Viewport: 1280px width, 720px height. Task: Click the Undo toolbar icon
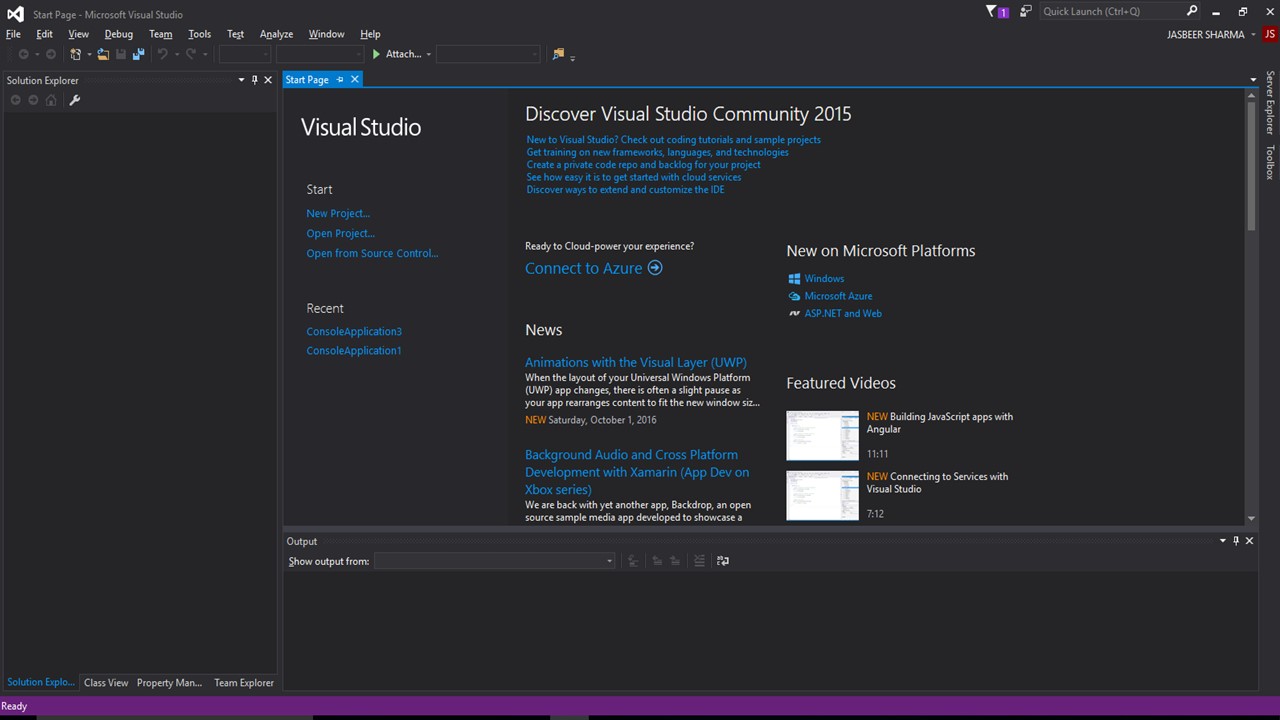[x=162, y=54]
